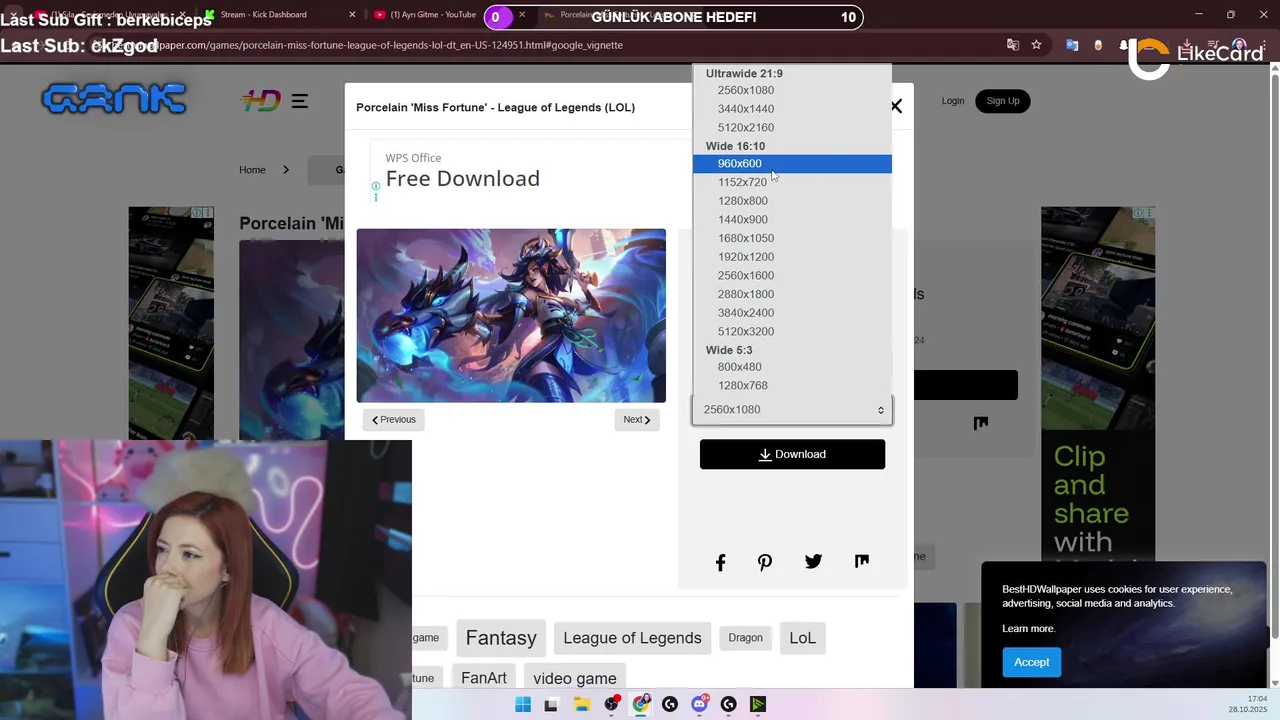Viewport: 1280px width, 720px height.
Task: Select 2880x1800 resolution option
Action: tap(792, 294)
